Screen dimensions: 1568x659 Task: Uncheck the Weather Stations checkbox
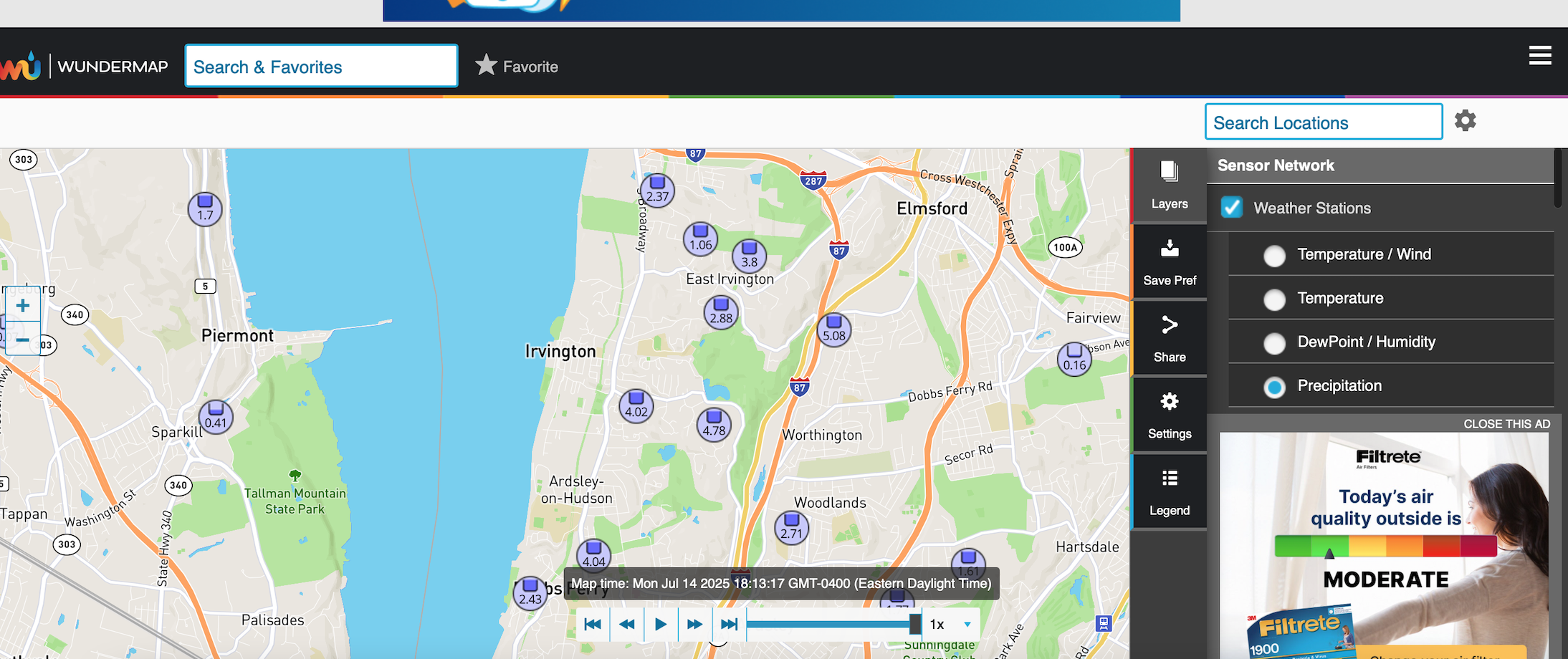click(x=1232, y=208)
